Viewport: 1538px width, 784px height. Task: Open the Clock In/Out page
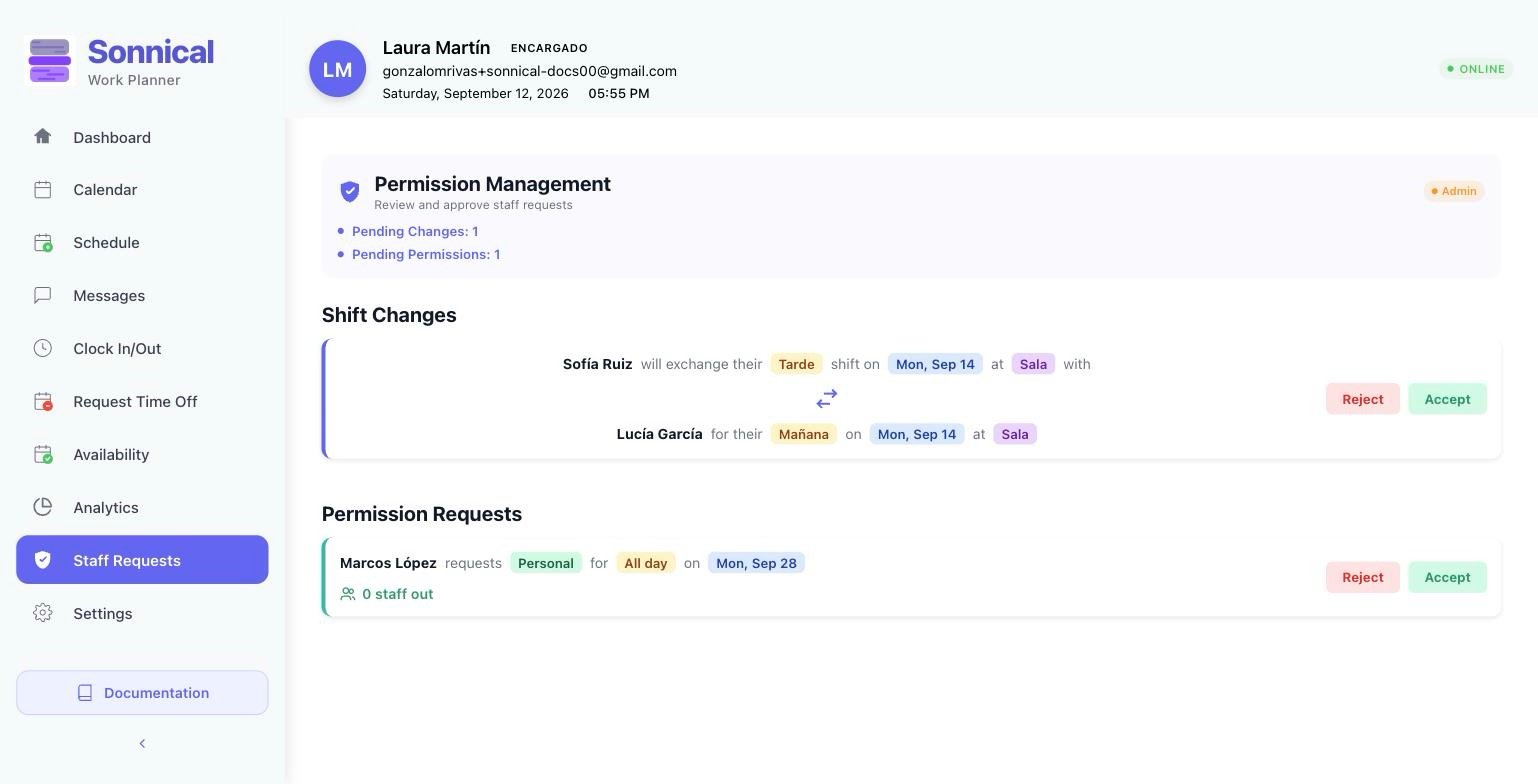click(142, 349)
